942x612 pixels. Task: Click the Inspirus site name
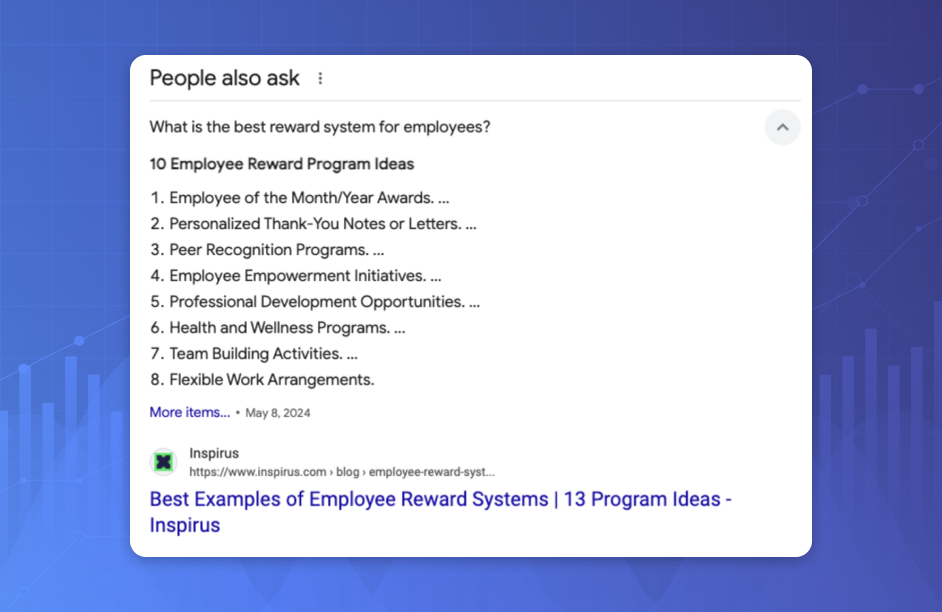point(214,453)
